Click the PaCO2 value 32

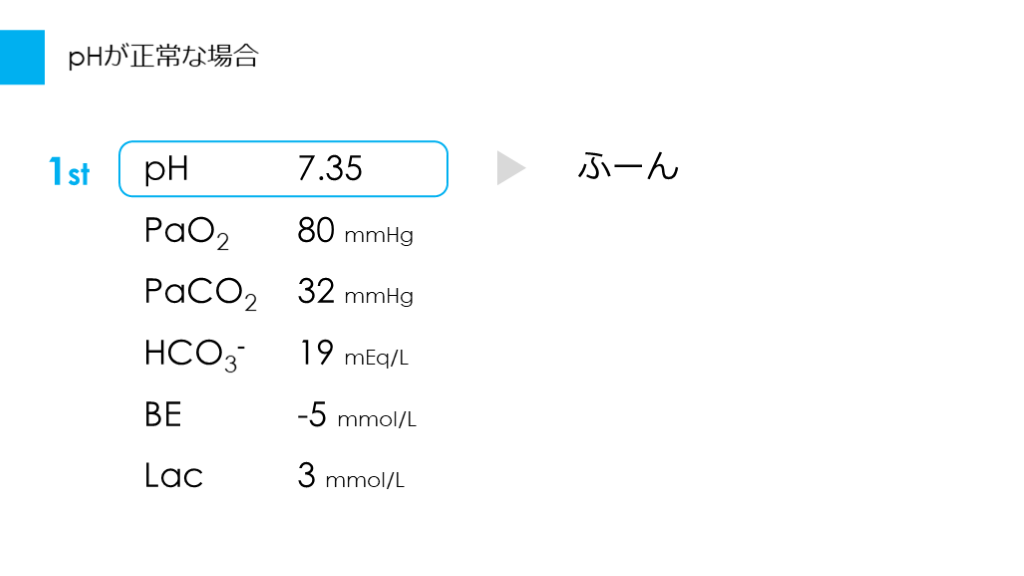click(316, 292)
